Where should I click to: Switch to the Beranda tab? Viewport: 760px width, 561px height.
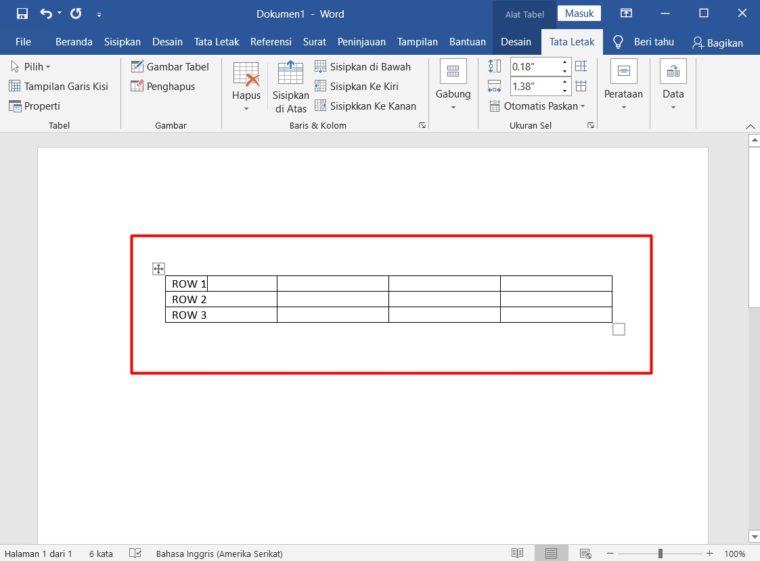point(74,42)
